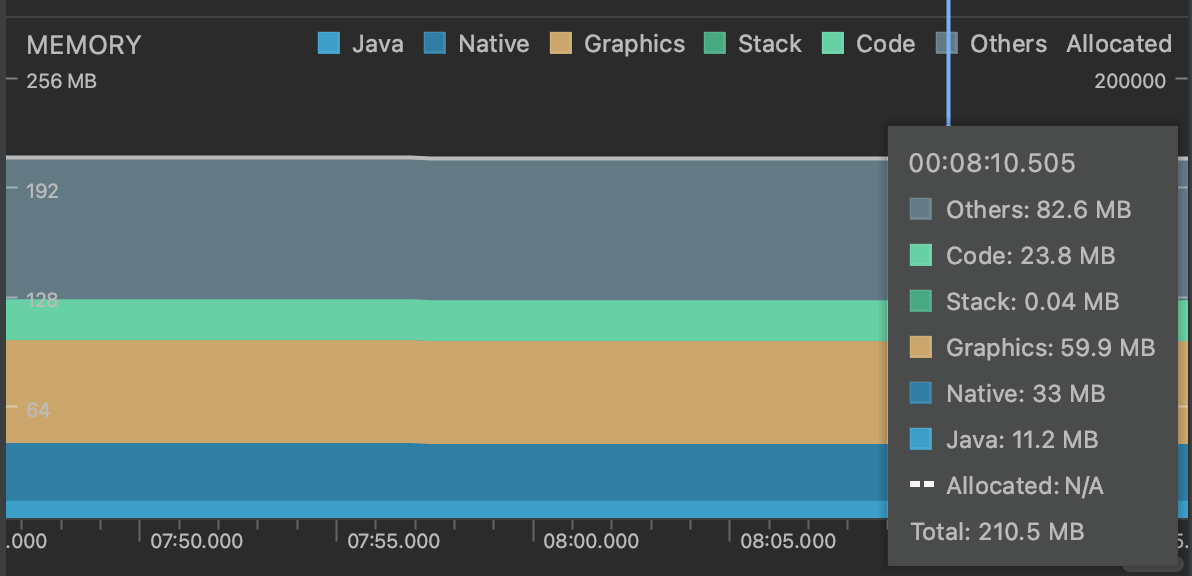Click the Others swatch in tooltip

[921, 209]
